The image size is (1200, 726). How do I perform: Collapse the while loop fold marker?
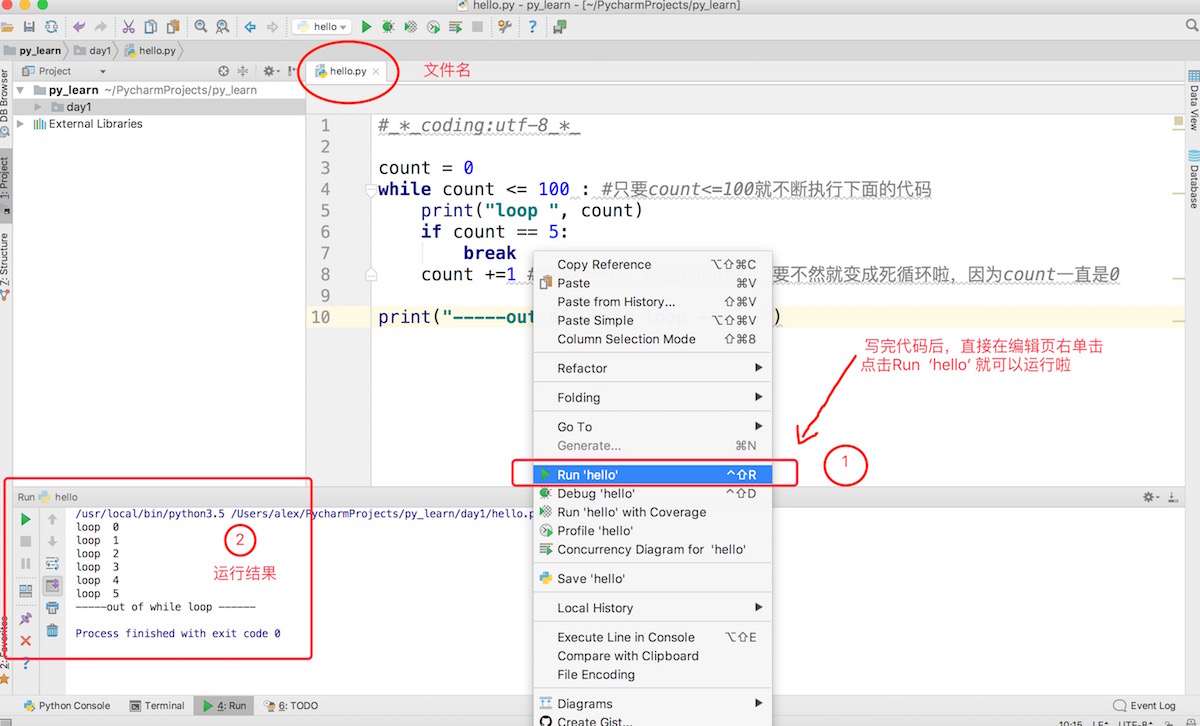tap(371, 189)
